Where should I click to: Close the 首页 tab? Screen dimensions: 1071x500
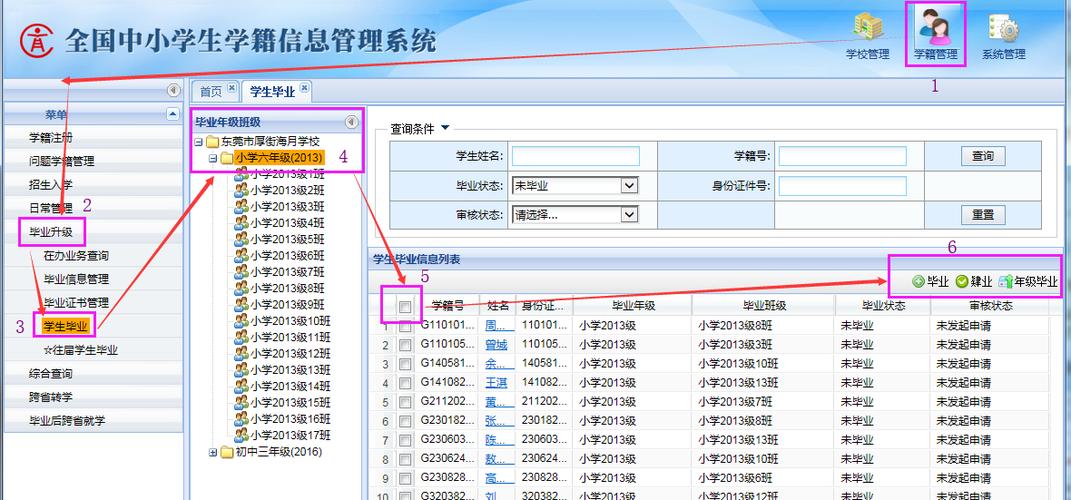pyautogui.click(x=232, y=87)
